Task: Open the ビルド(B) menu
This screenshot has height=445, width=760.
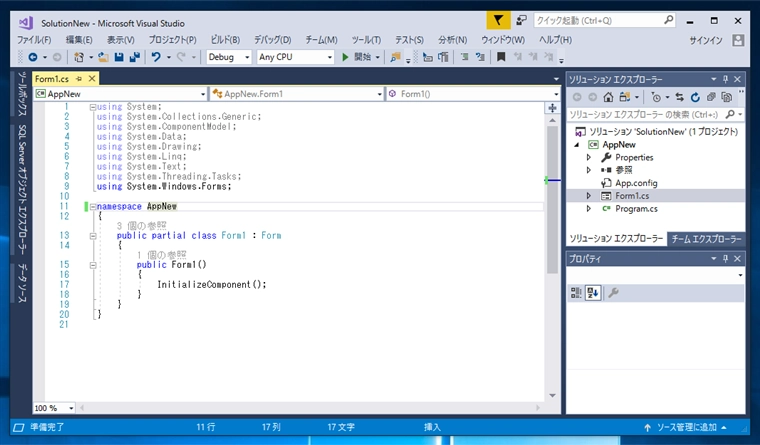Action: click(225, 39)
